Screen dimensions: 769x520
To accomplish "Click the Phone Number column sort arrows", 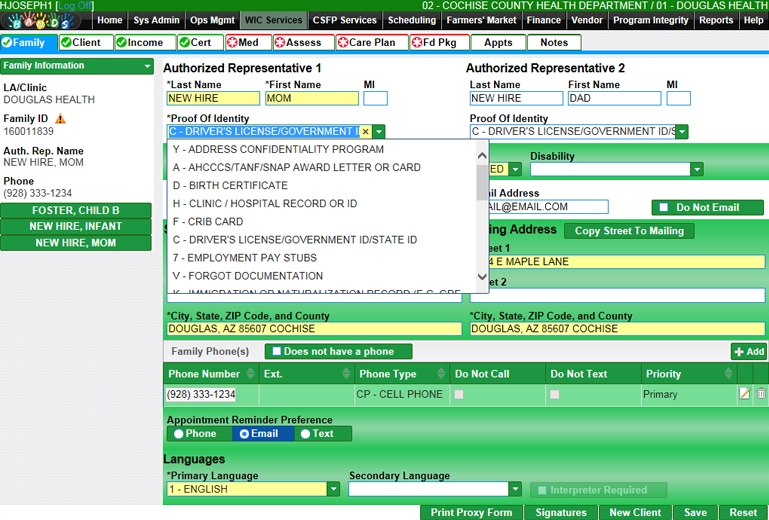I will 249,374.
